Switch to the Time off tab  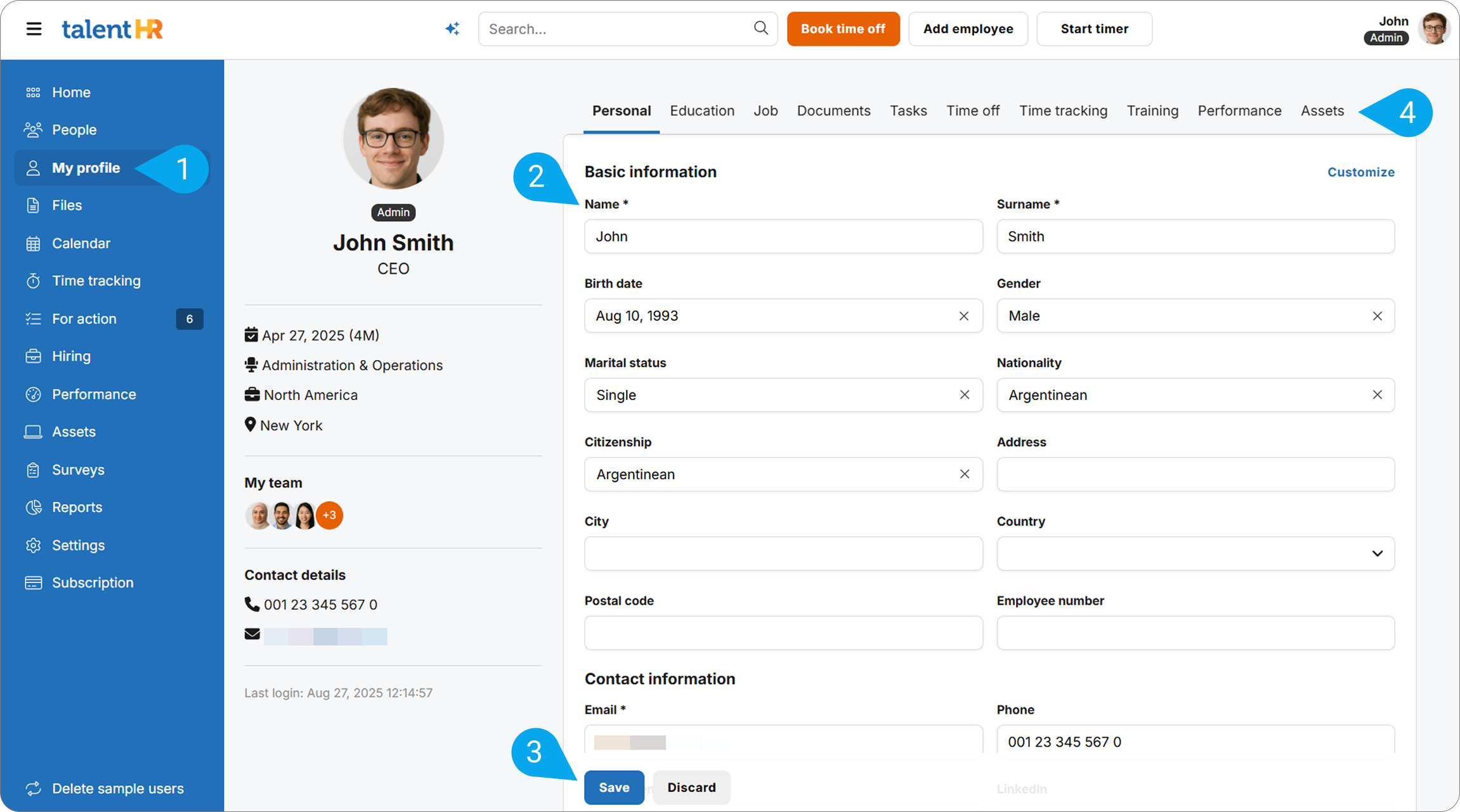pos(973,110)
